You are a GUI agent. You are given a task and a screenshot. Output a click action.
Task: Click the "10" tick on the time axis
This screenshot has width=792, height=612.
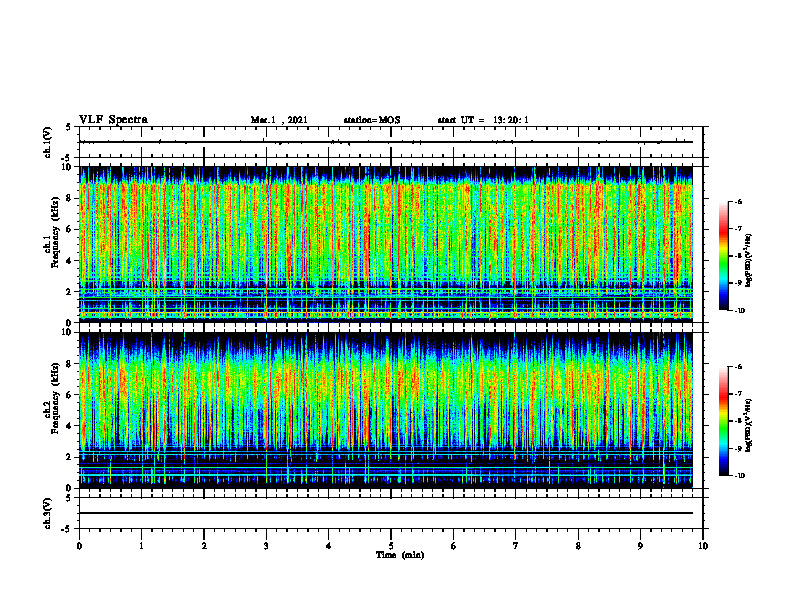703,546
